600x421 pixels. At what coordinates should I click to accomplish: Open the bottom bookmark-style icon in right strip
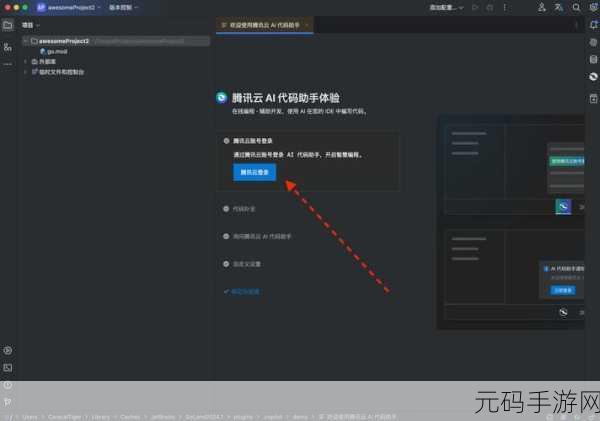[x=593, y=99]
